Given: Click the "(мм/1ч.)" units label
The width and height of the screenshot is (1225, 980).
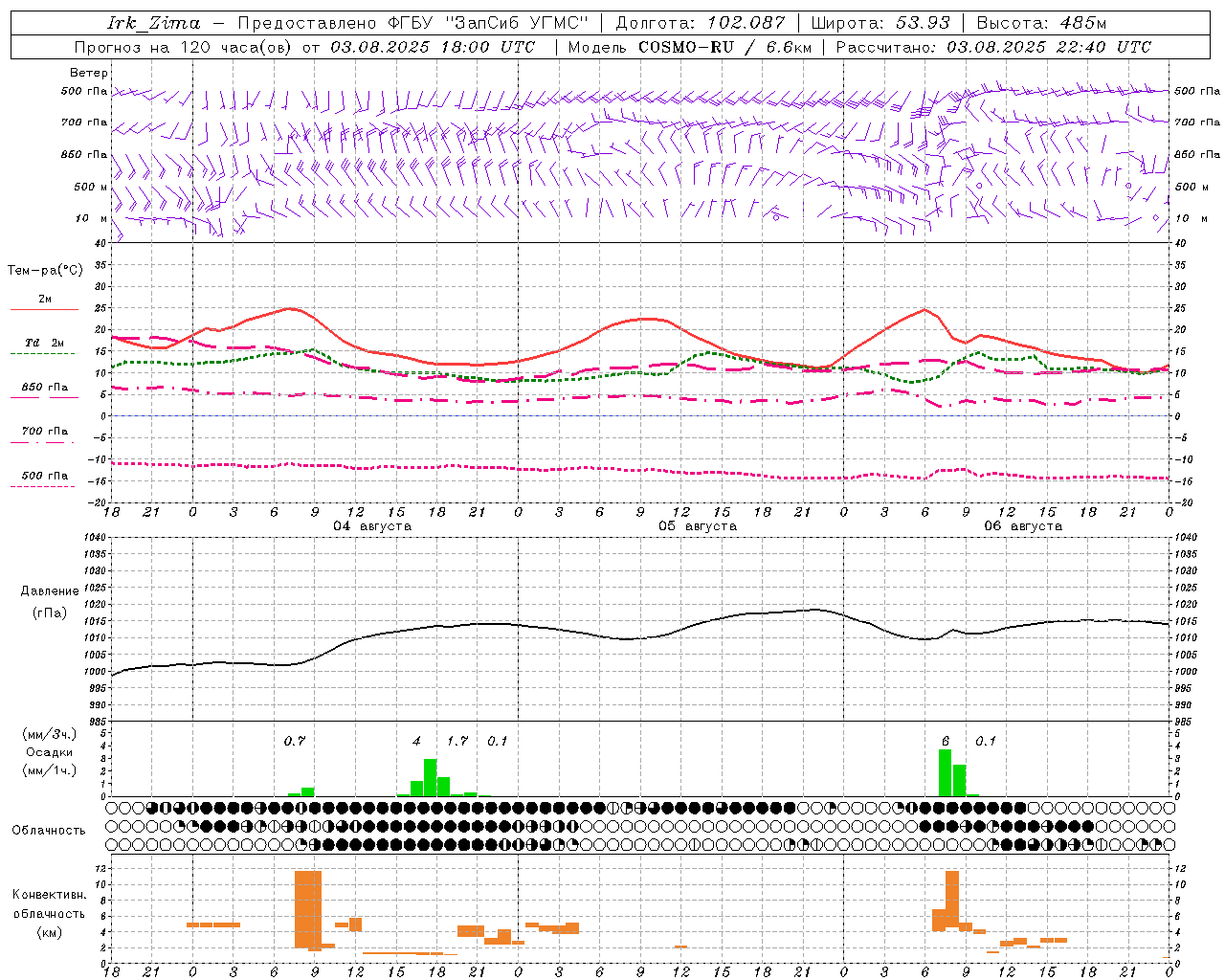Looking at the screenshot, I should [49, 770].
